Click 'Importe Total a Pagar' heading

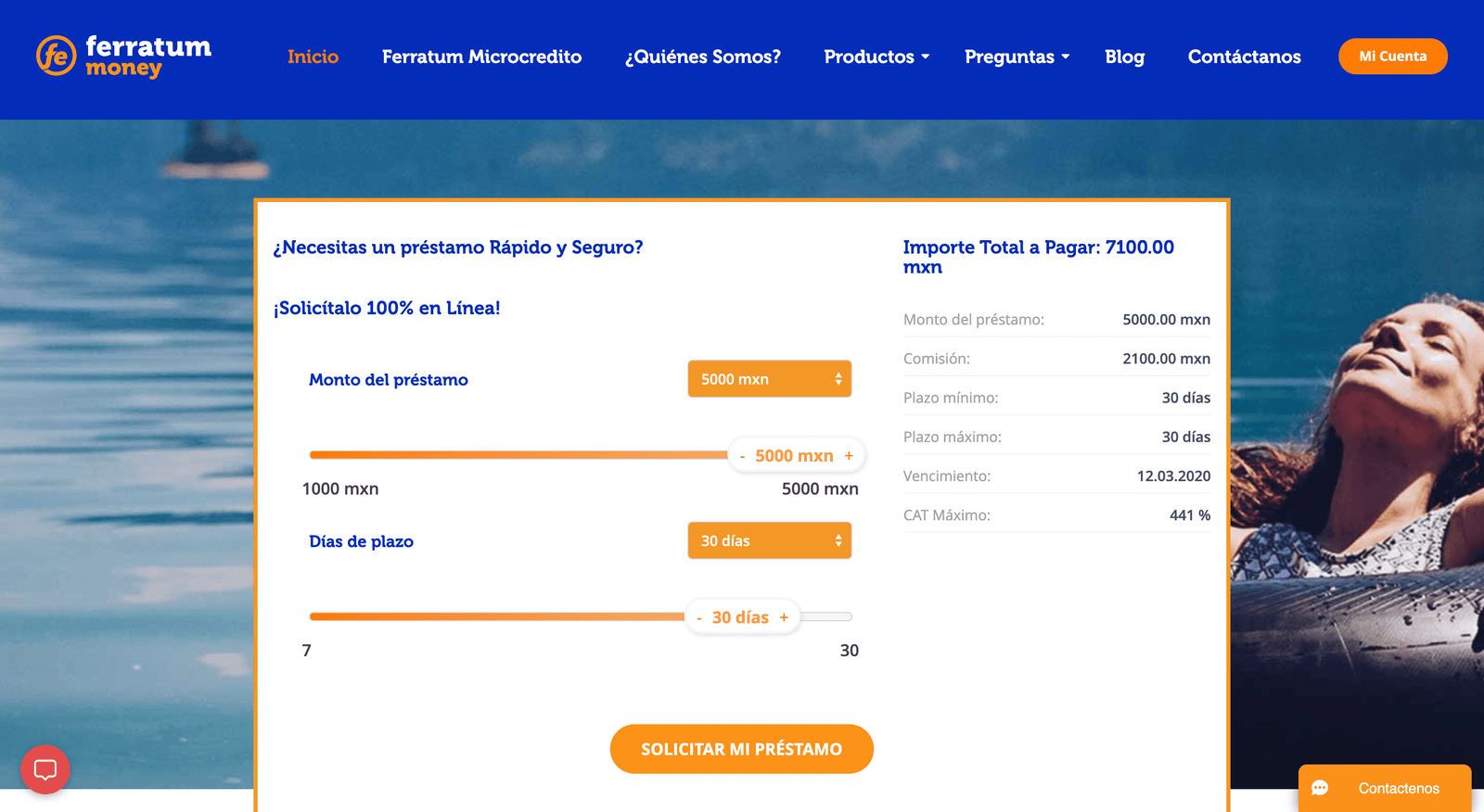pyautogui.click(x=1039, y=257)
